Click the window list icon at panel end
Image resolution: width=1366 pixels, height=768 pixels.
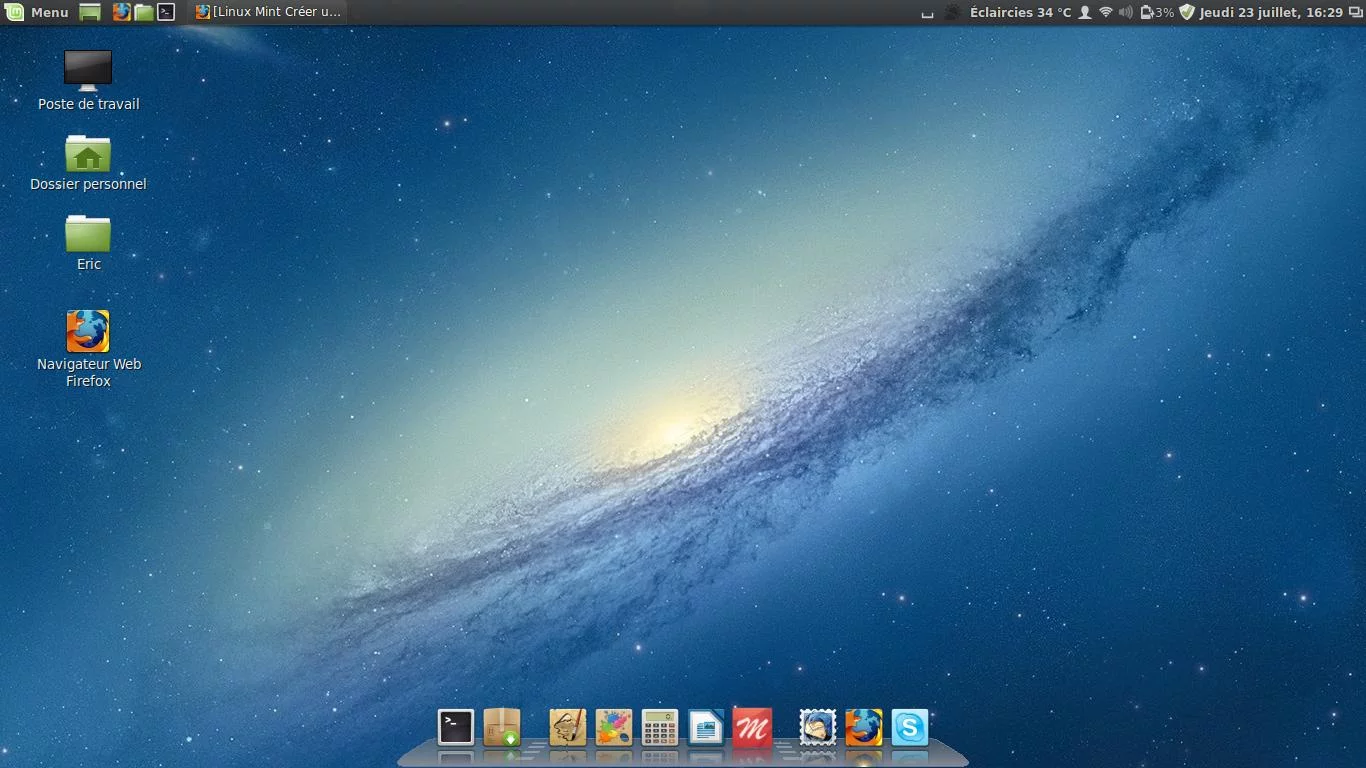pyautogui.click(x=1354, y=12)
